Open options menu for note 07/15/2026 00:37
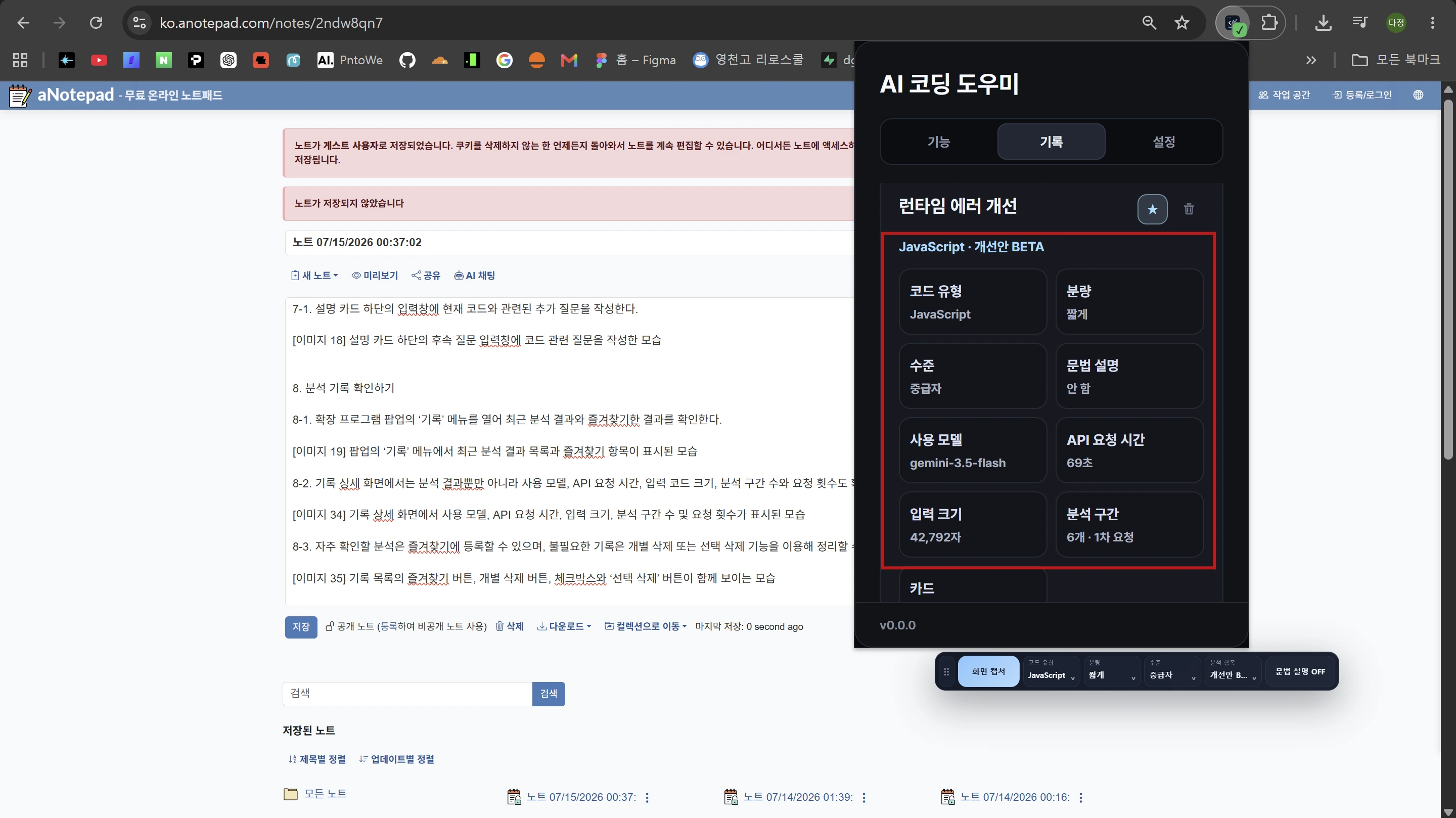This screenshot has width=1456, height=818. 647,798
